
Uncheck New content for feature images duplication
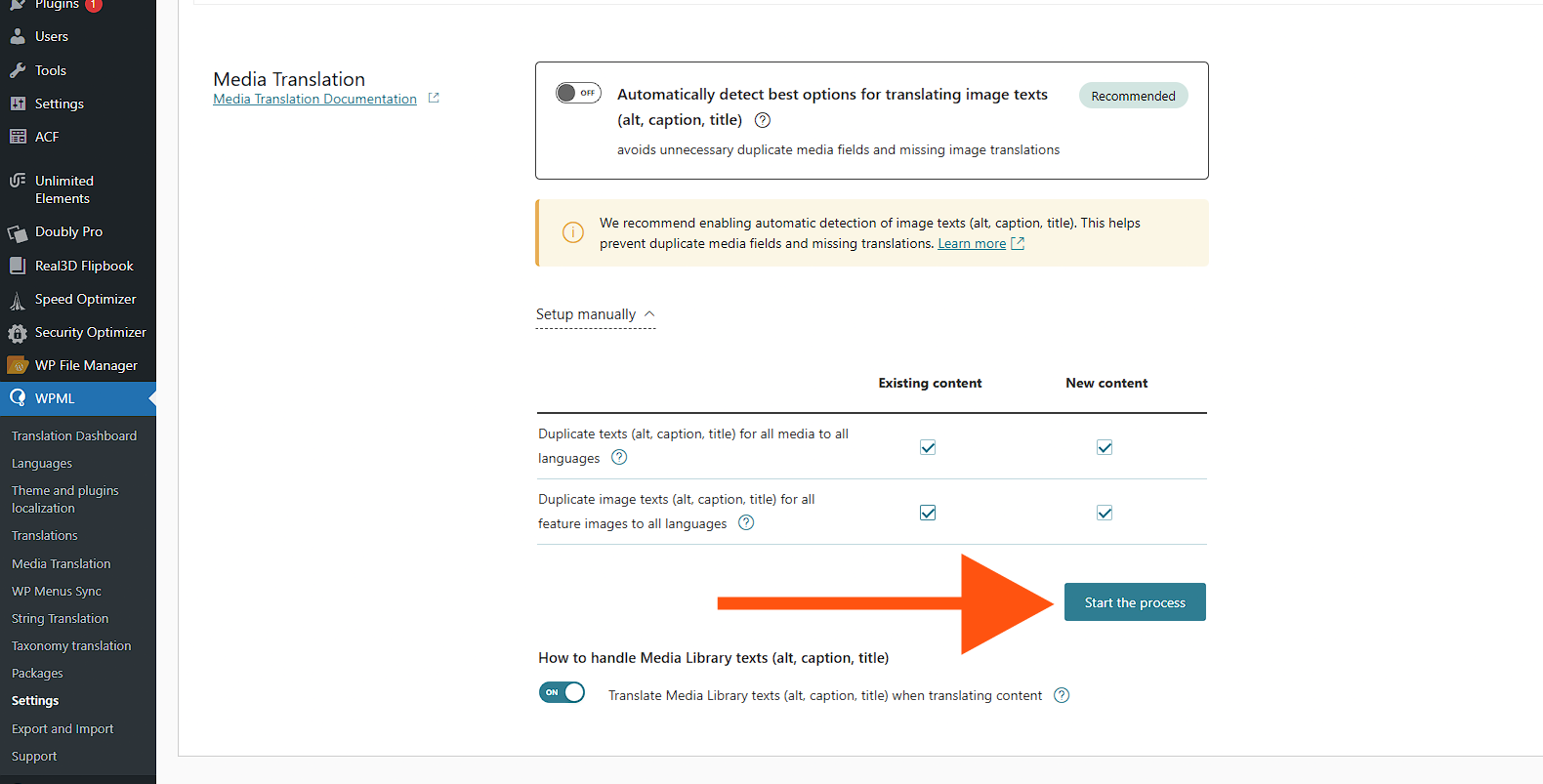(x=1105, y=513)
